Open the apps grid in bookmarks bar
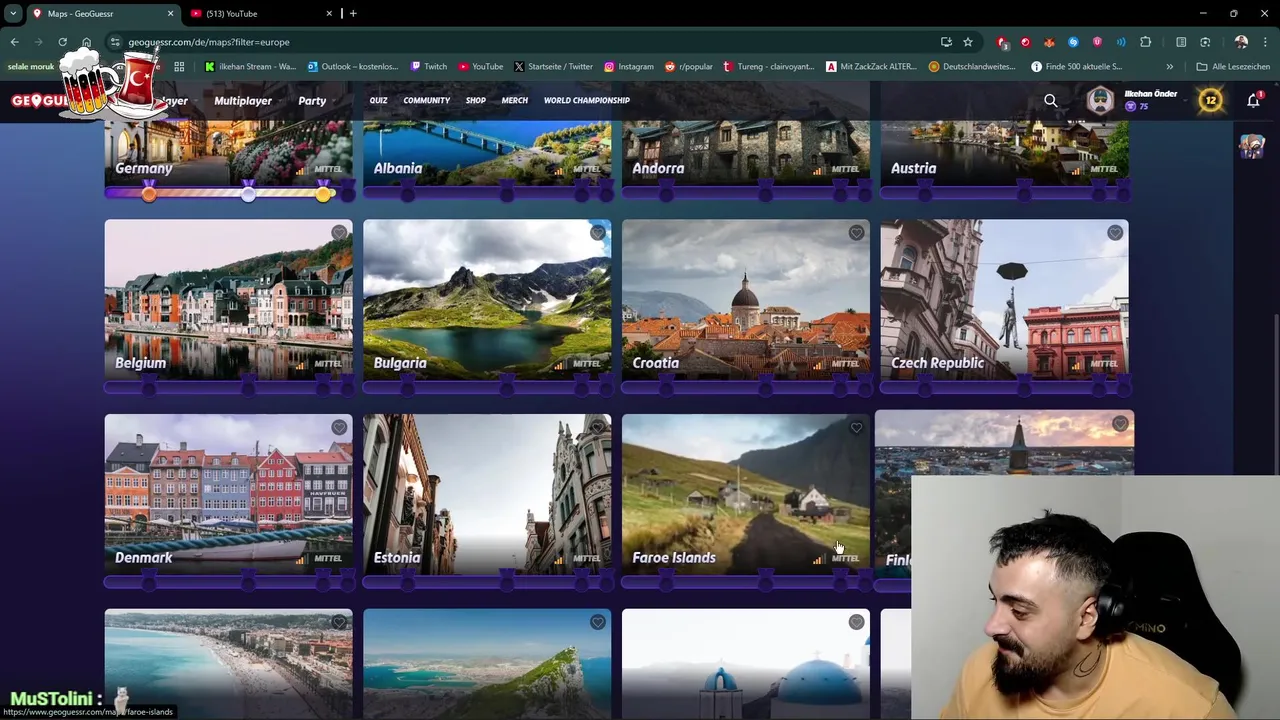 (x=179, y=67)
